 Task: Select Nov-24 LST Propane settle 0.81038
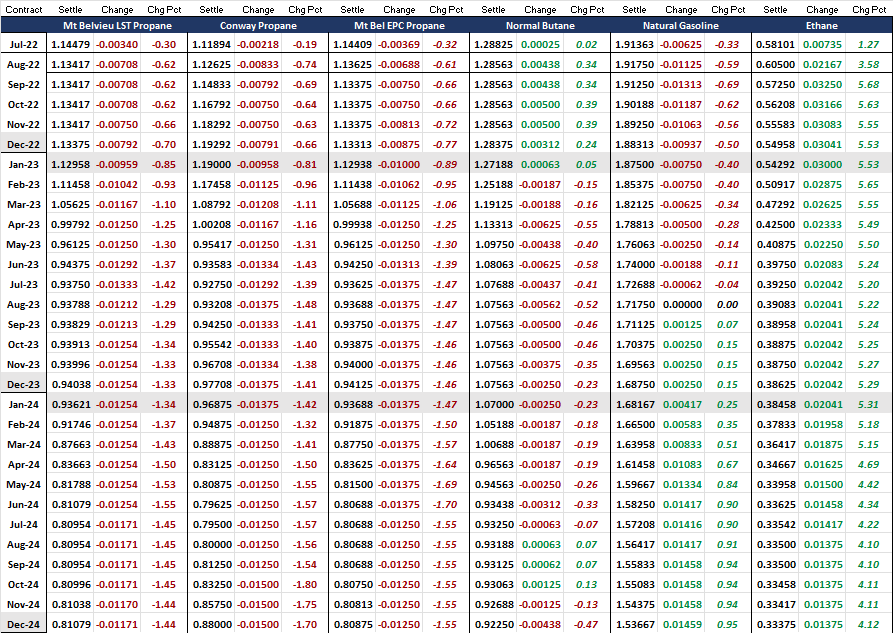(x=71, y=605)
